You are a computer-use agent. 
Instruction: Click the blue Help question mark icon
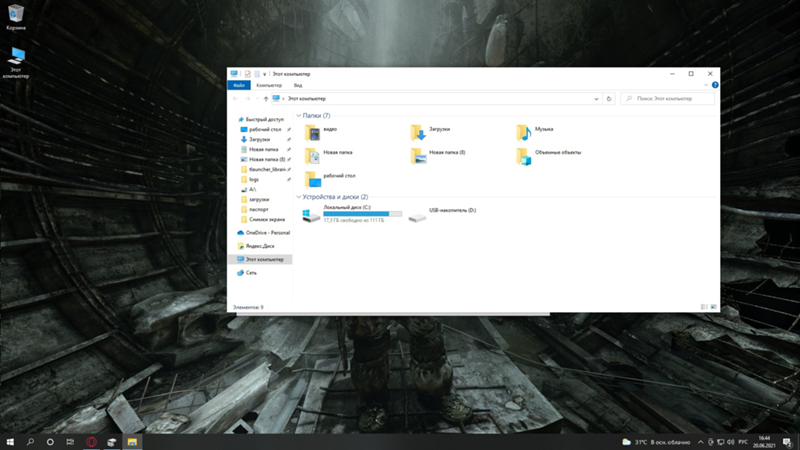[x=715, y=85]
